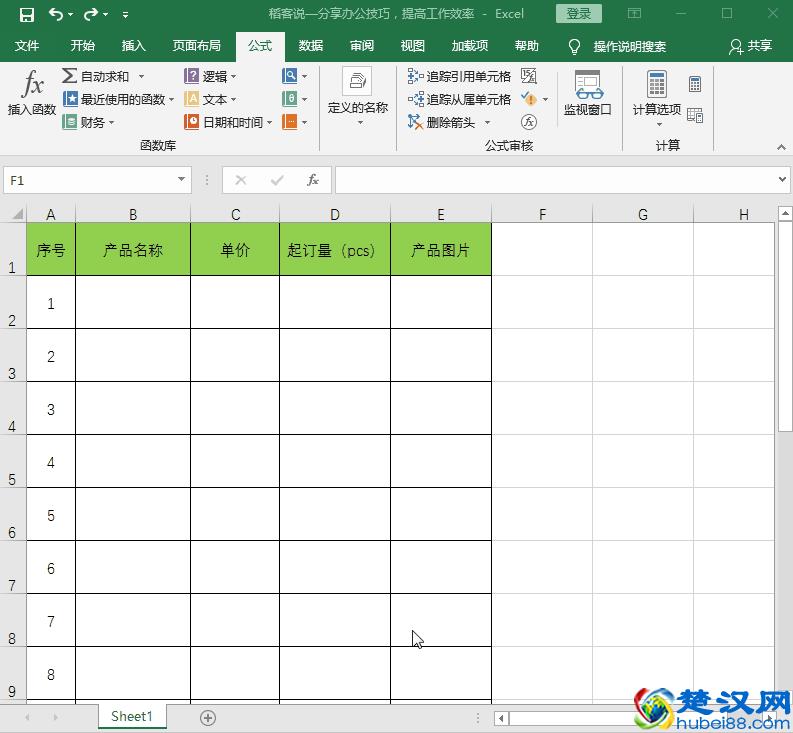Open the 文件 tab

tap(27, 46)
